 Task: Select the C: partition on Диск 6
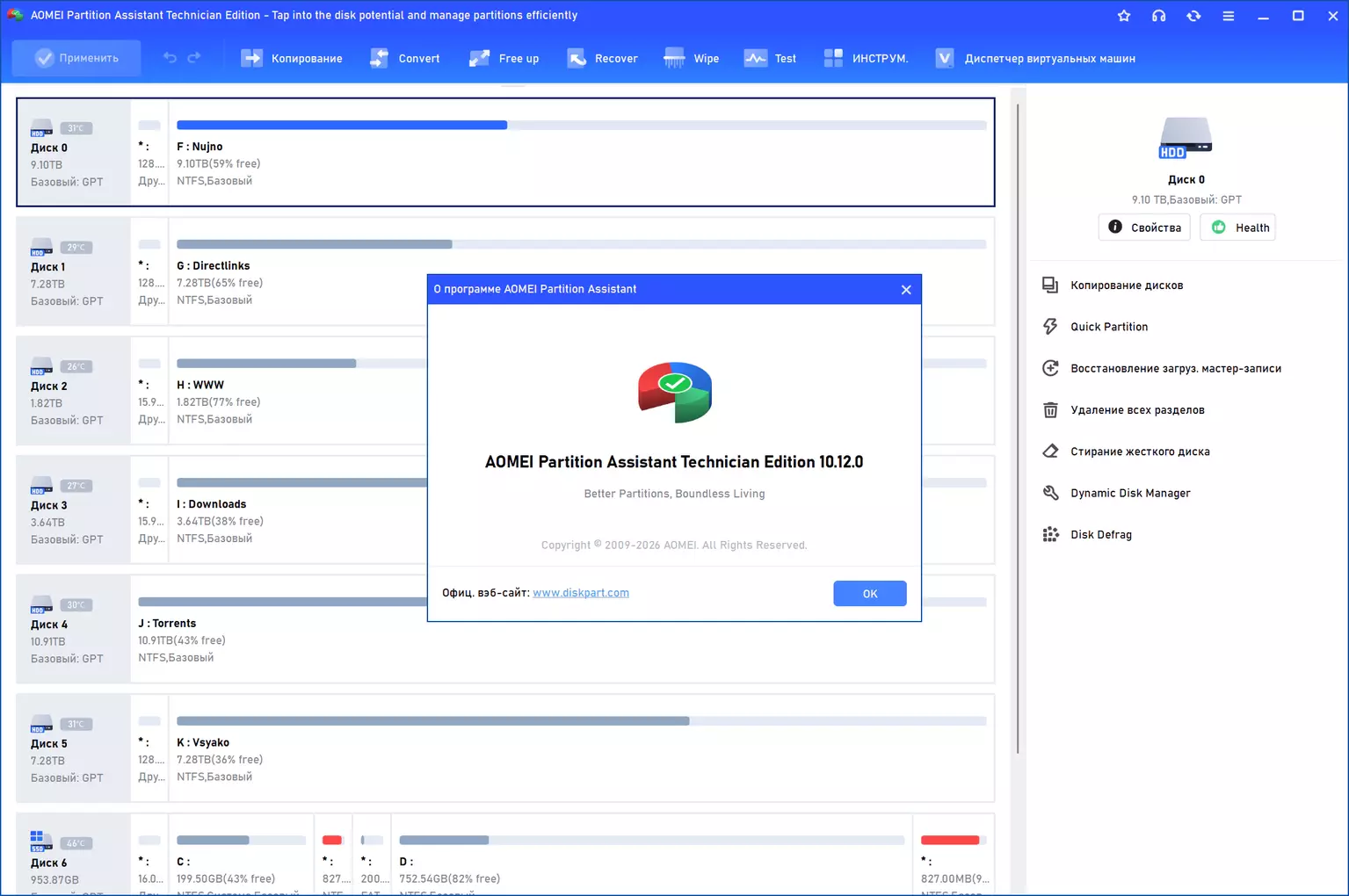pos(241,855)
